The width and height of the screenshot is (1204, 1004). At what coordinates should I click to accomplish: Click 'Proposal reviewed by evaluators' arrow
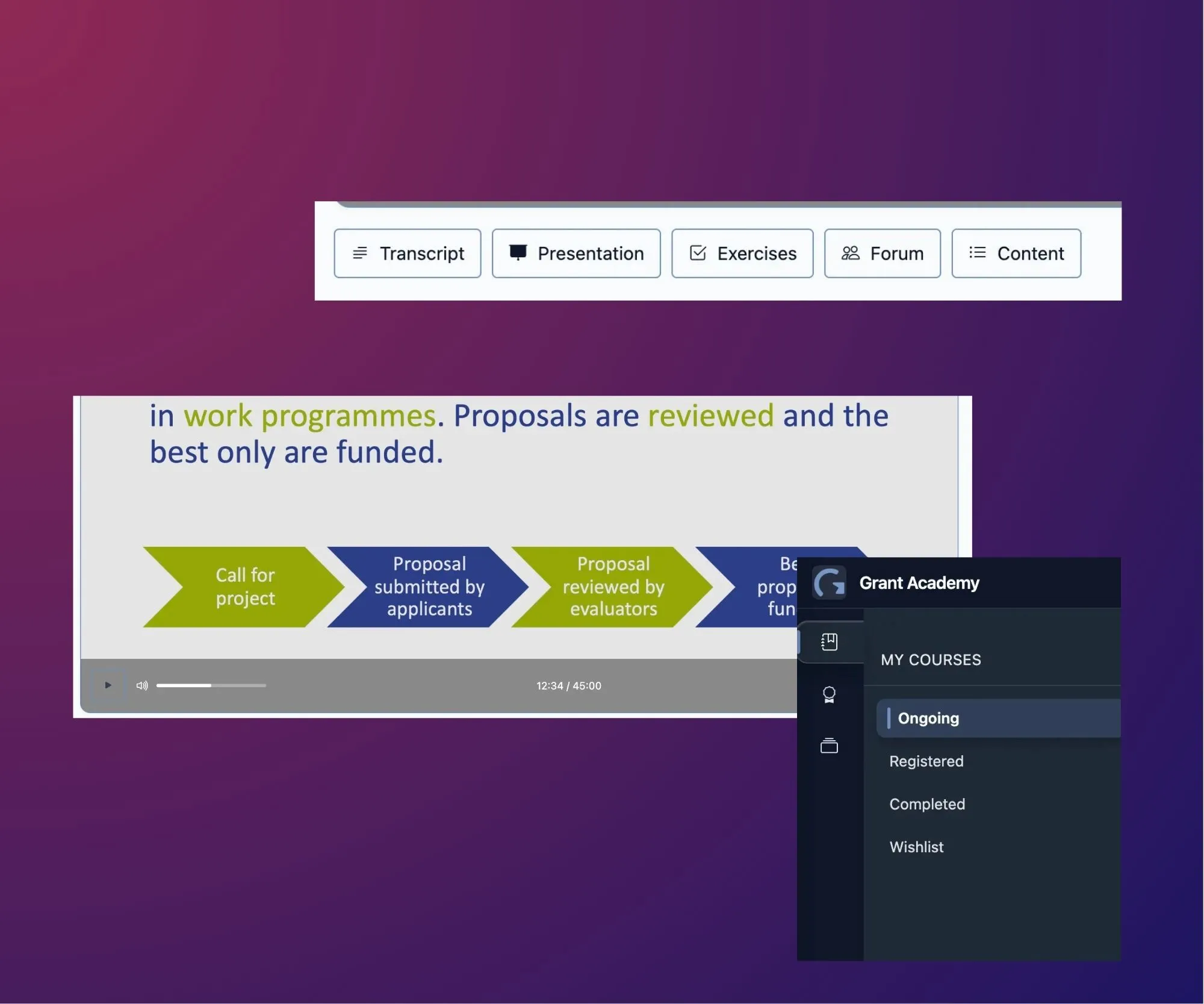click(613, 587)
